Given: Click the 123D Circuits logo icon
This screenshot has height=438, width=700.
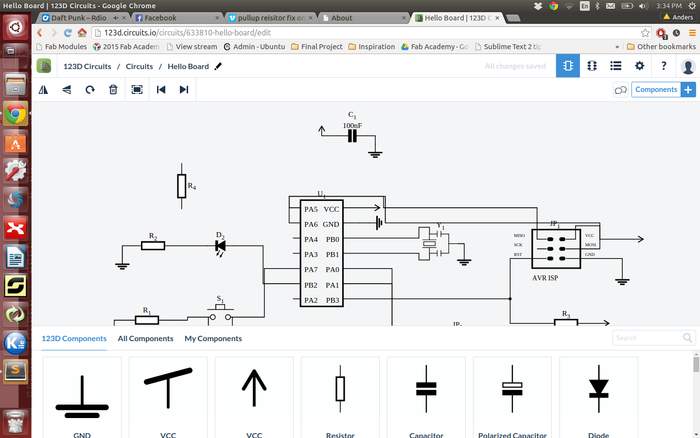Looking at the screenshot, I should (44, 66).
